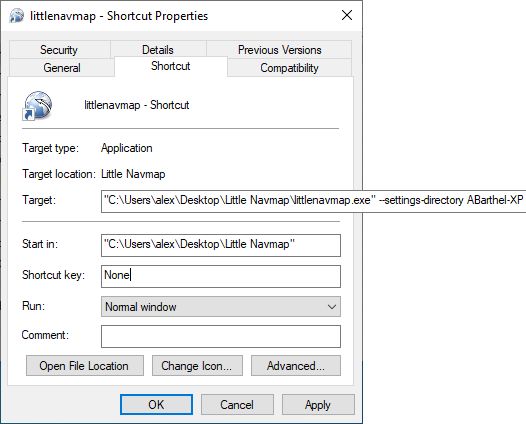
Task: Click the Change Icon button
Action: [x=197, y=366]
